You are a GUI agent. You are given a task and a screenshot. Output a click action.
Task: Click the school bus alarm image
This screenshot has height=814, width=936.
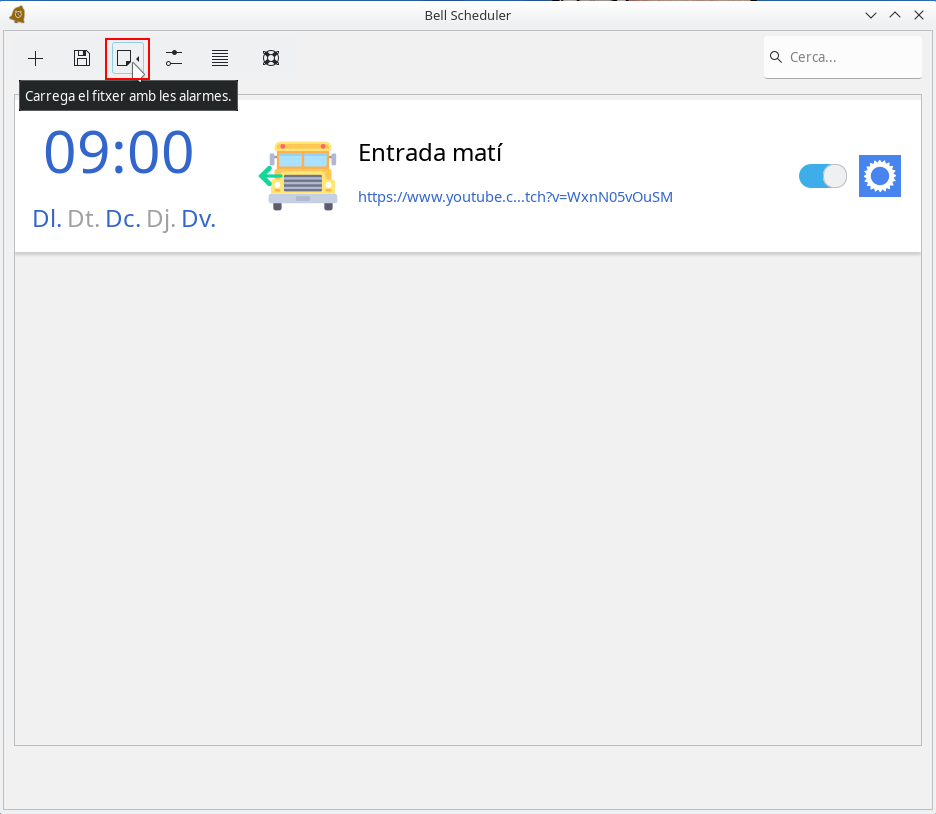pos(302,176)
